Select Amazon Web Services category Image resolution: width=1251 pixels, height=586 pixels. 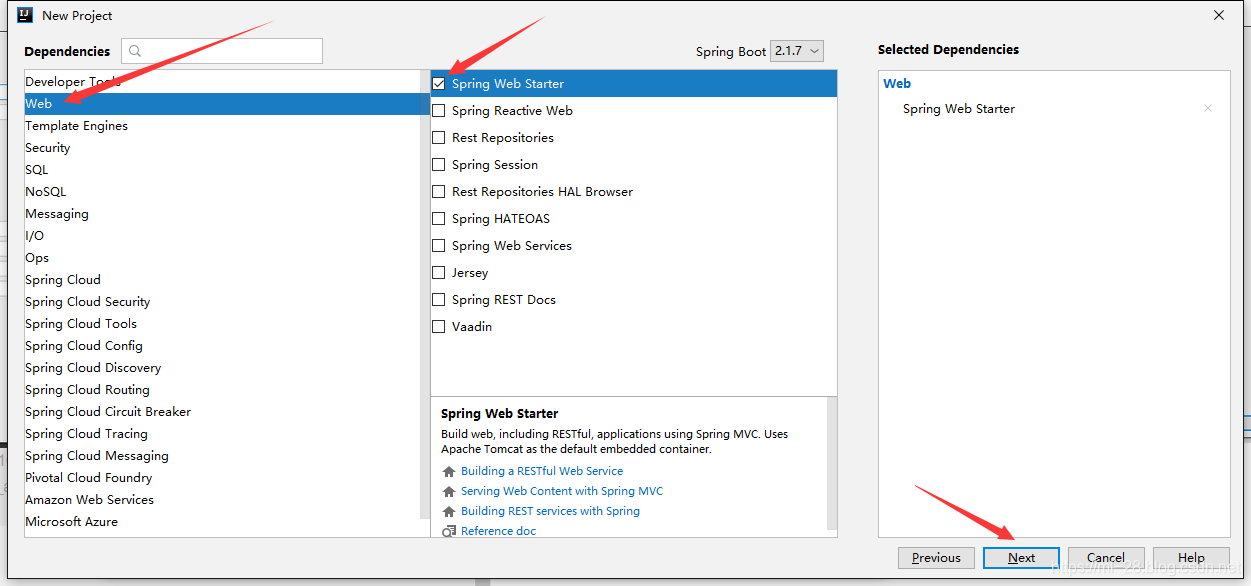(223, 500)
